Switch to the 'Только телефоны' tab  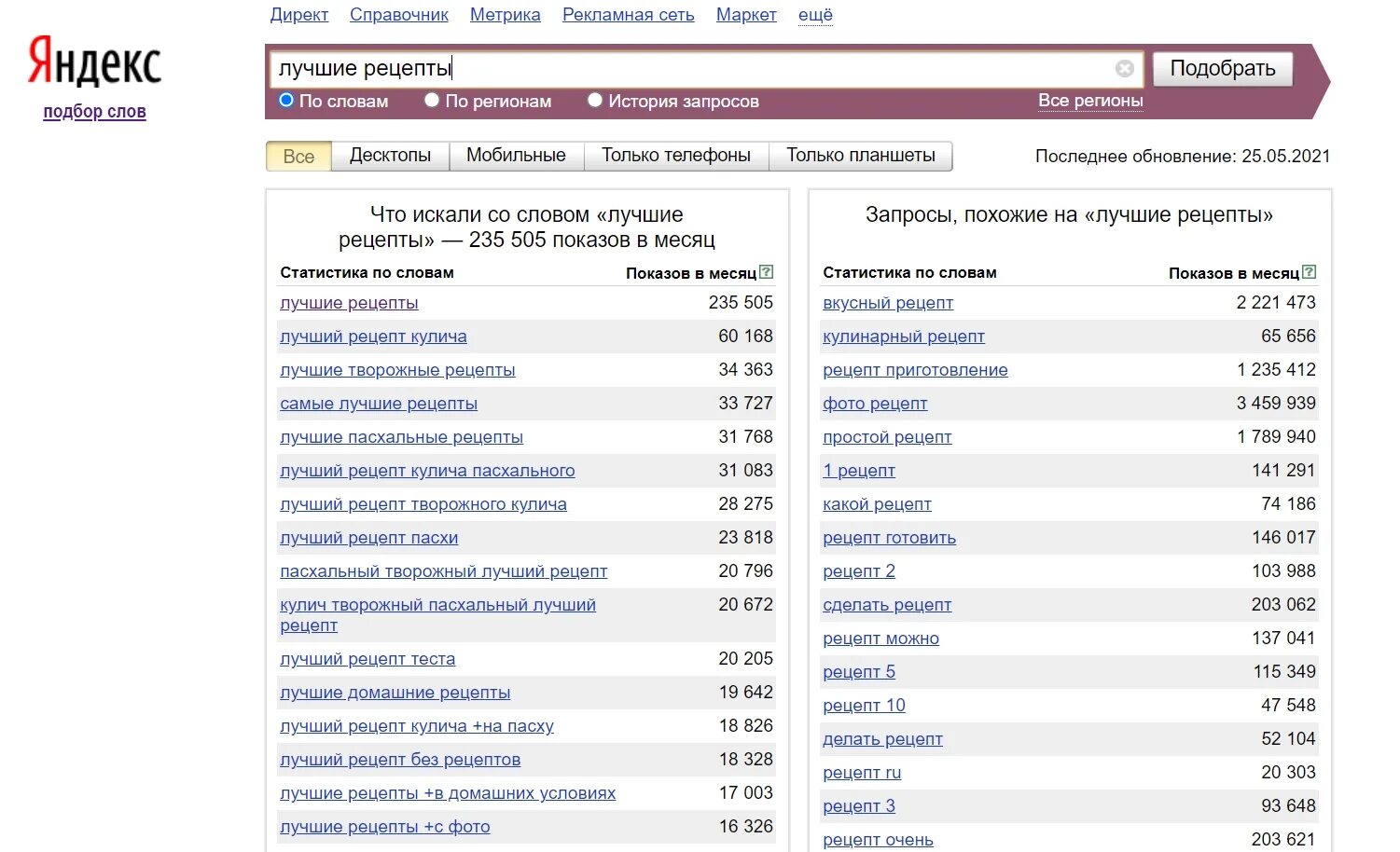click(676, 156)
